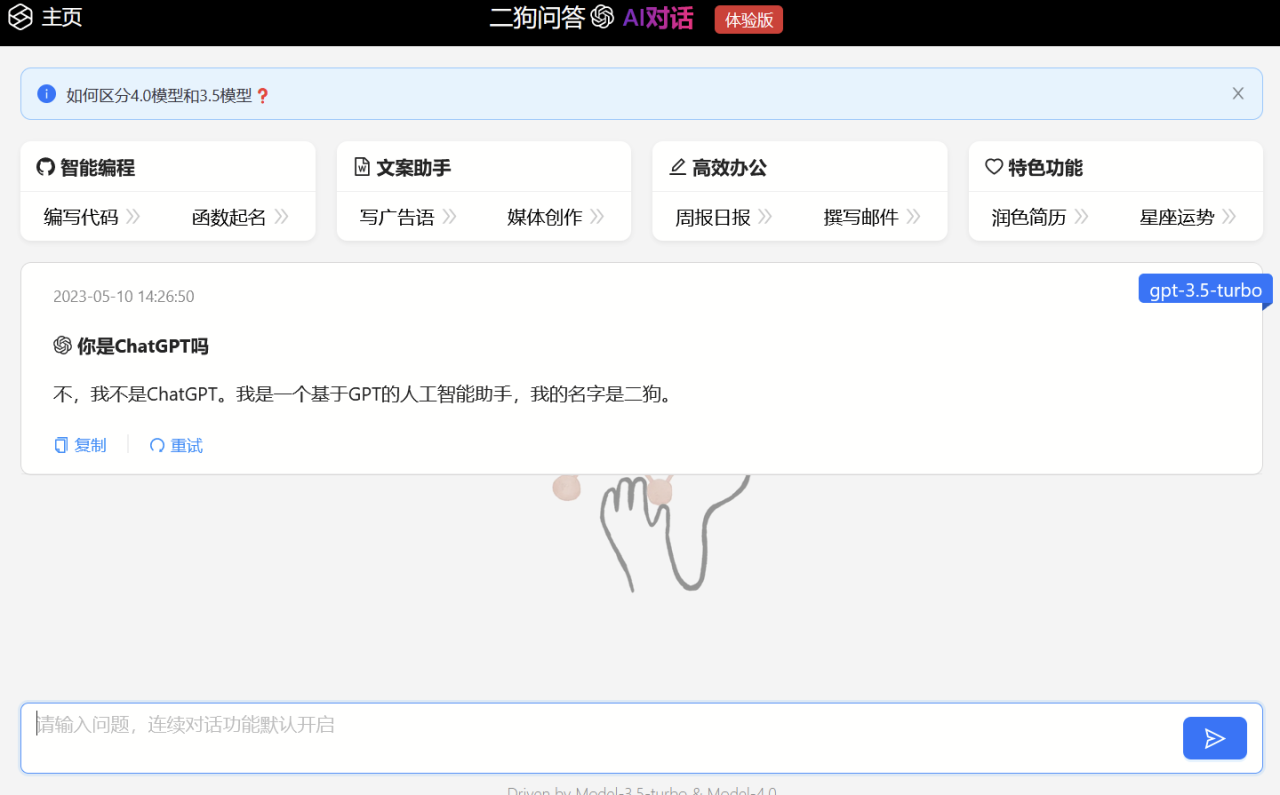Image resolution: width=1280 pixels, height=795 pixels.
Task: Click the gpt-3.5-turbo model tag
Action: (1205, 290)
